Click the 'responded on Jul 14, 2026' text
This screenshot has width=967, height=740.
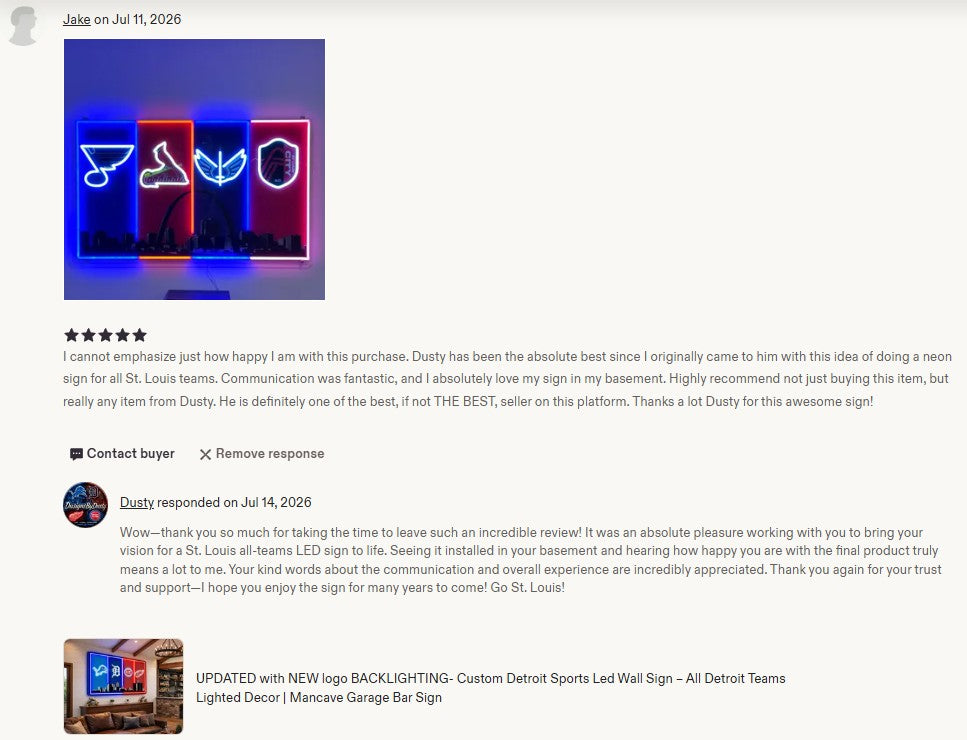coord(234,503)
